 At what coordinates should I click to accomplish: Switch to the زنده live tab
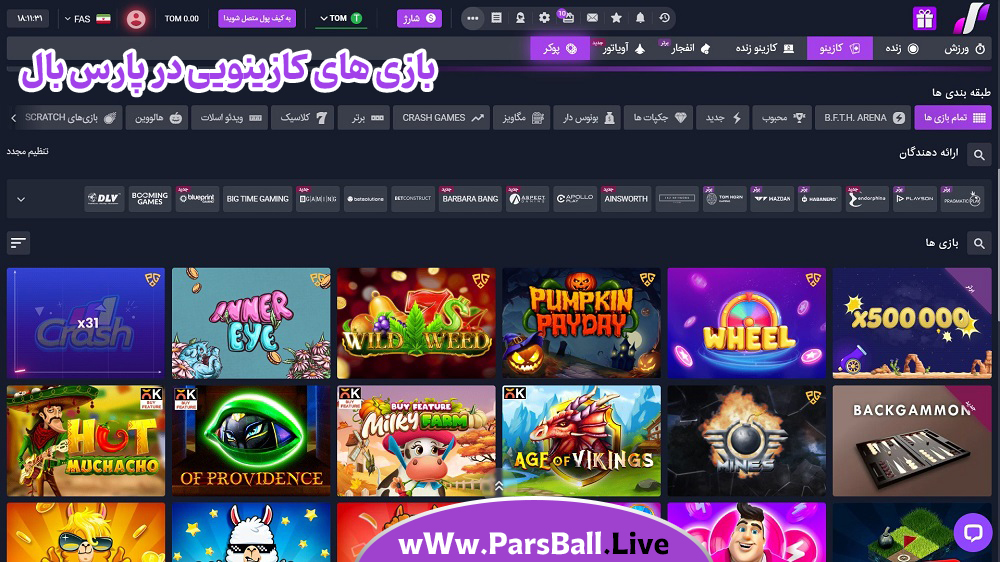(x=902, y=48)
